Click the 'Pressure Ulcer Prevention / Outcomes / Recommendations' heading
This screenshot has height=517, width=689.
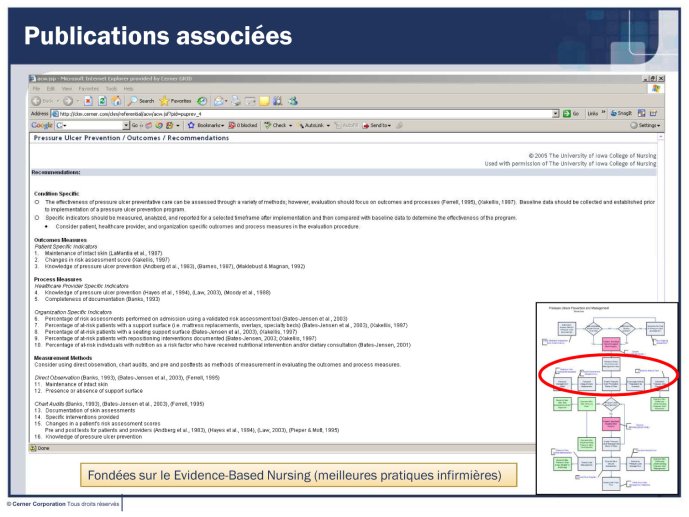coord(131,138)
